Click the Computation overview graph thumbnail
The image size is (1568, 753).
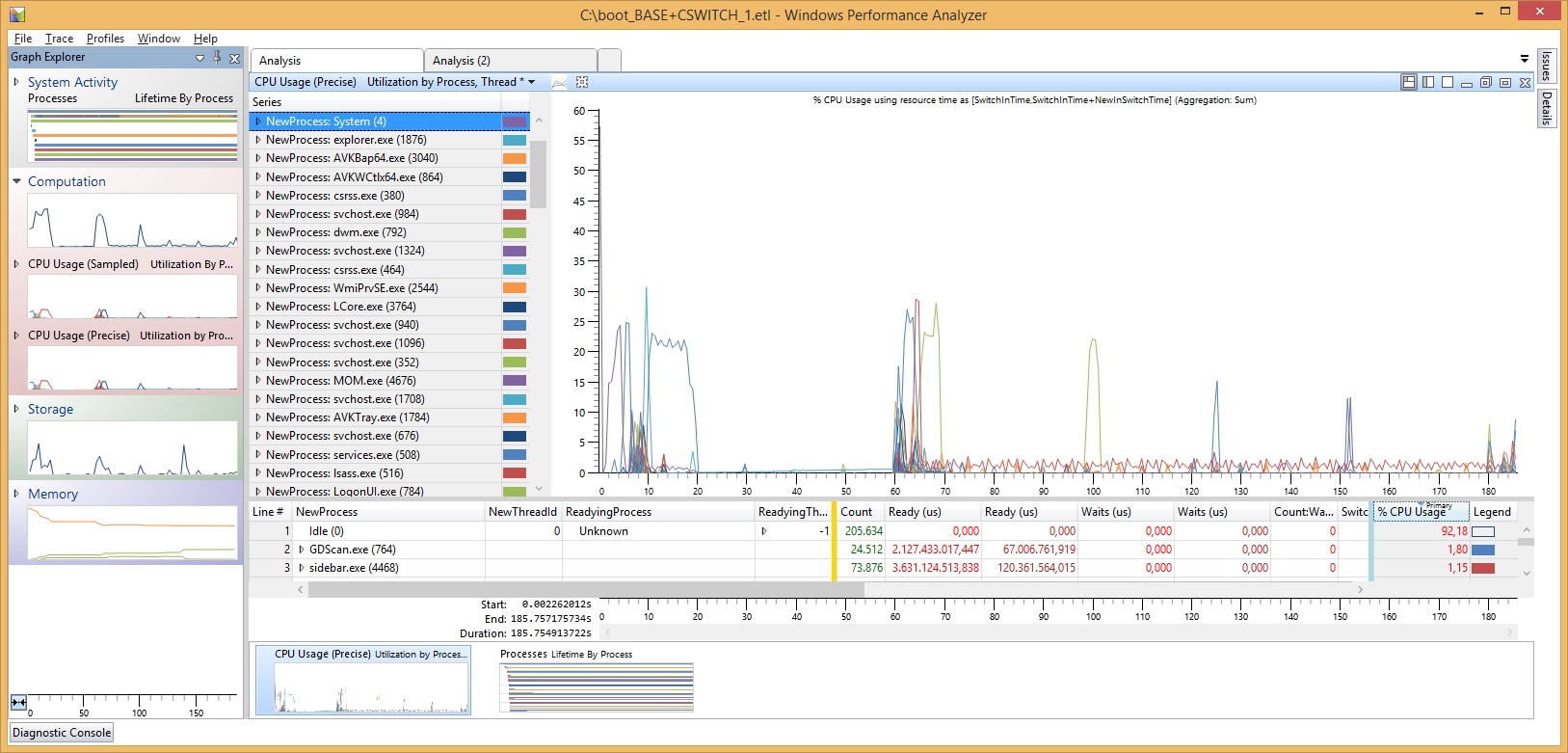tap(132, 221)
